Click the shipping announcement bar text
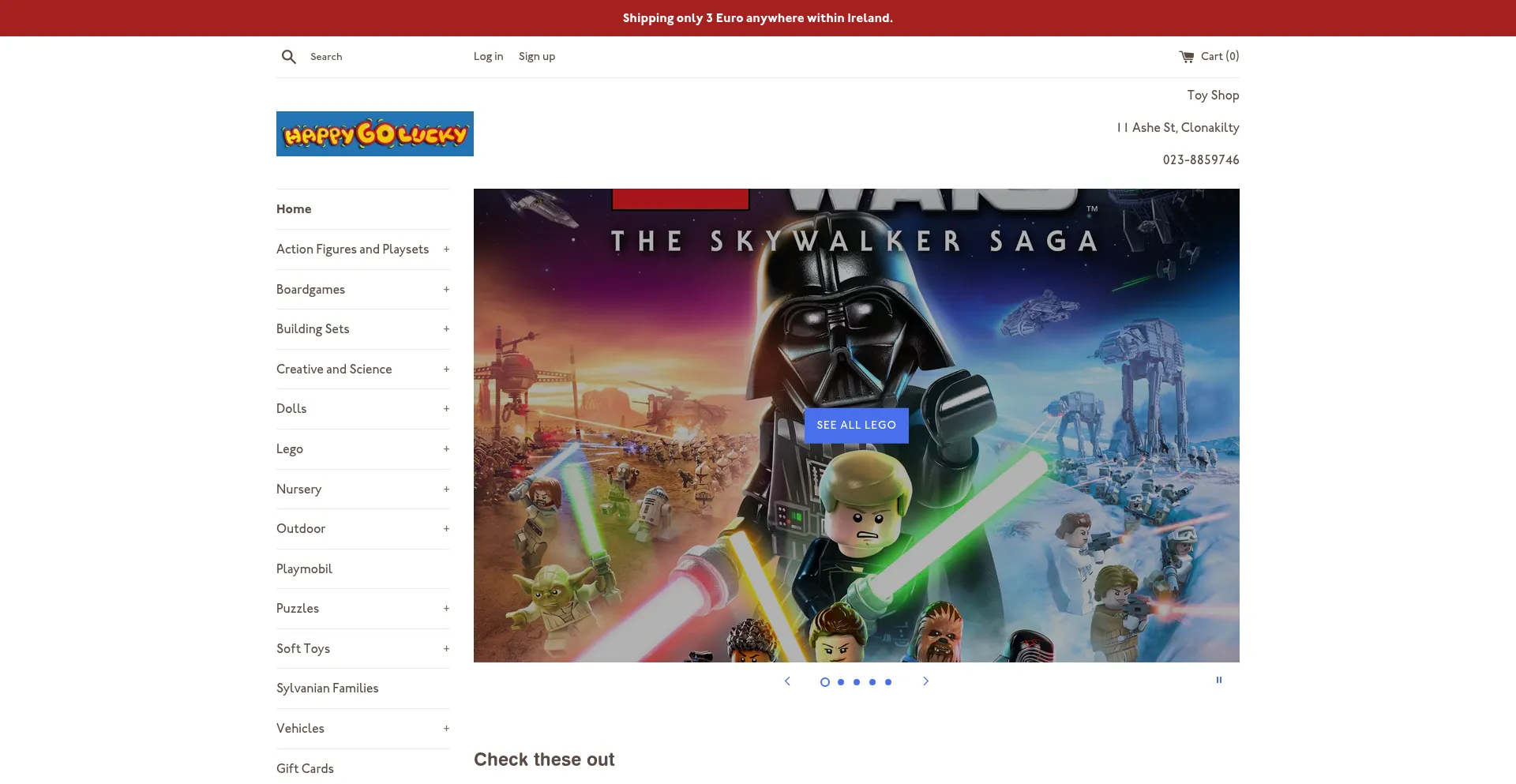Viewport: 1516px width, 784px height. (758, 18)
